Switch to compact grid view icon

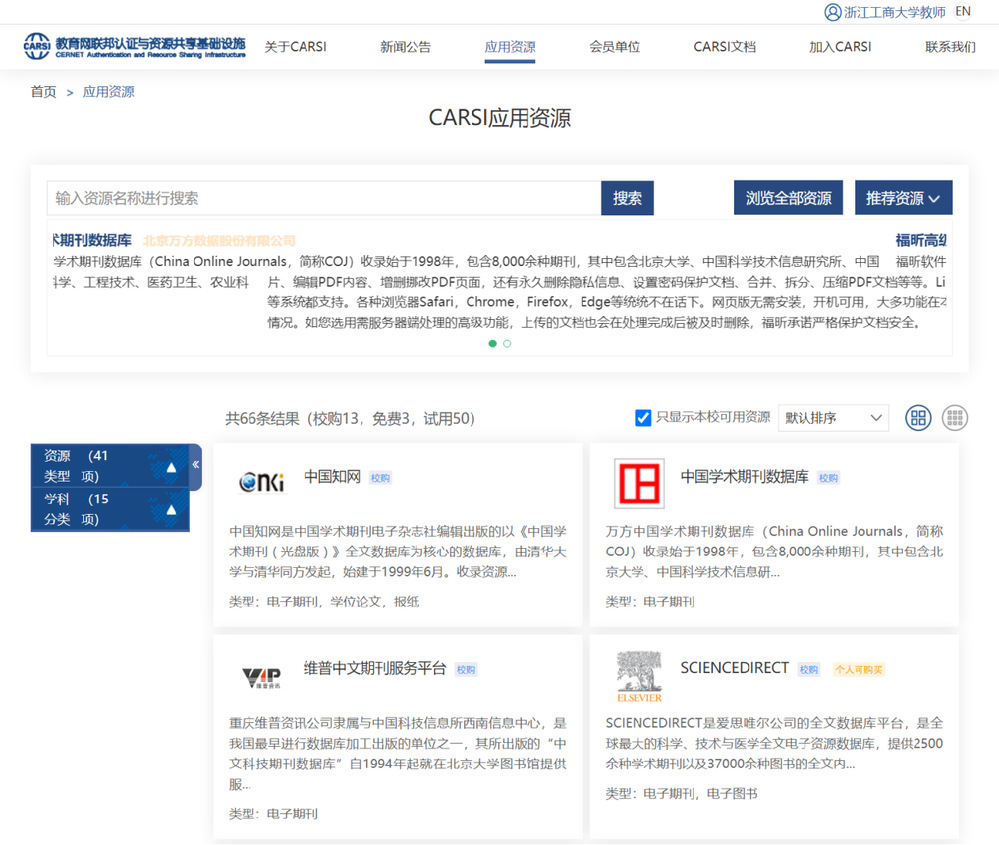tap(955, 418)
